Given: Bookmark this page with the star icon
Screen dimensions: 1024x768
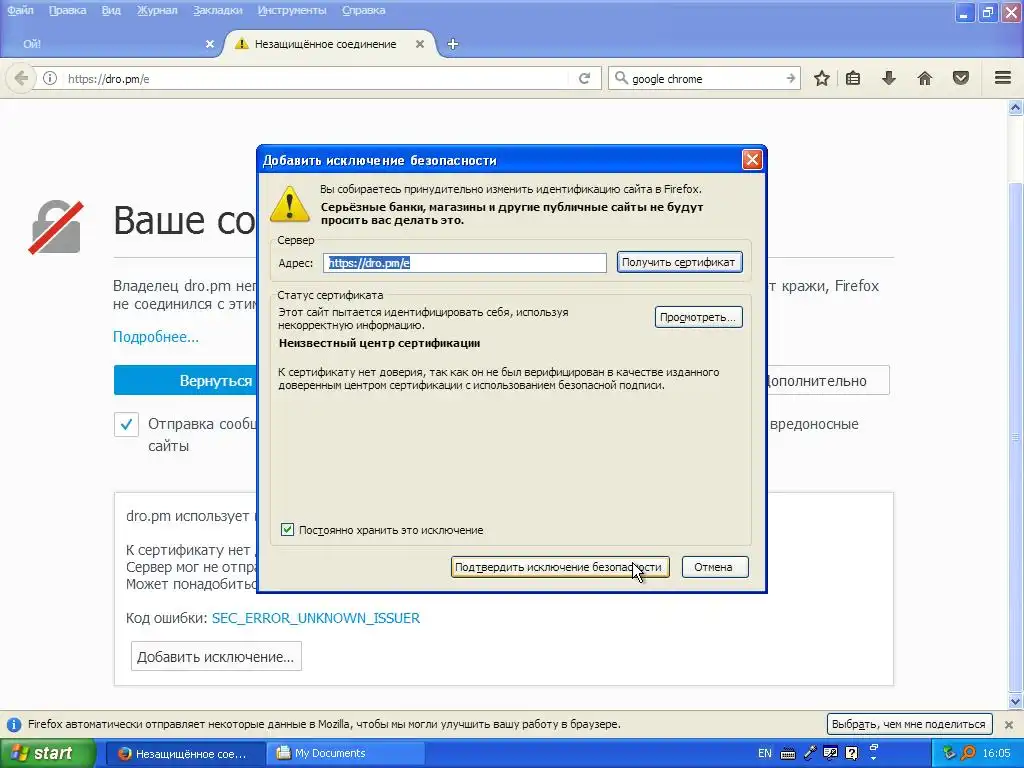Looking at the screenshot, I should [822, 78].
